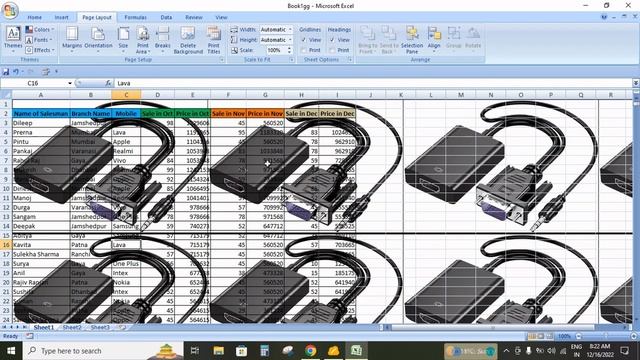Click the 100% zoom level button

pyautogui.click(x=564, y=336)
